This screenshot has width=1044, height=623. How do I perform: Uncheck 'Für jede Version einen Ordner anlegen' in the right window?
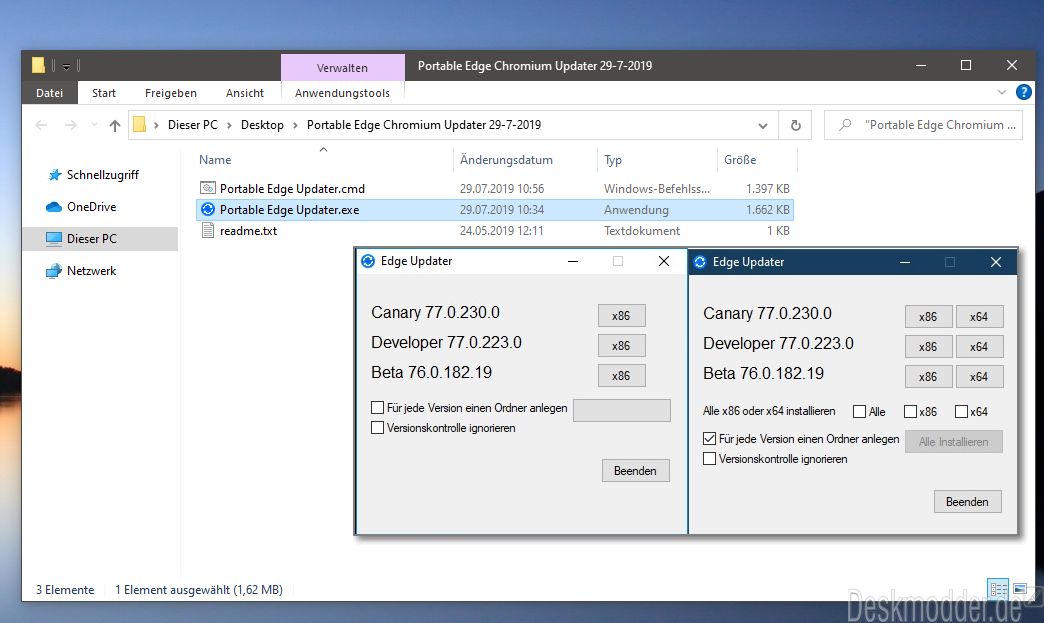709,439
